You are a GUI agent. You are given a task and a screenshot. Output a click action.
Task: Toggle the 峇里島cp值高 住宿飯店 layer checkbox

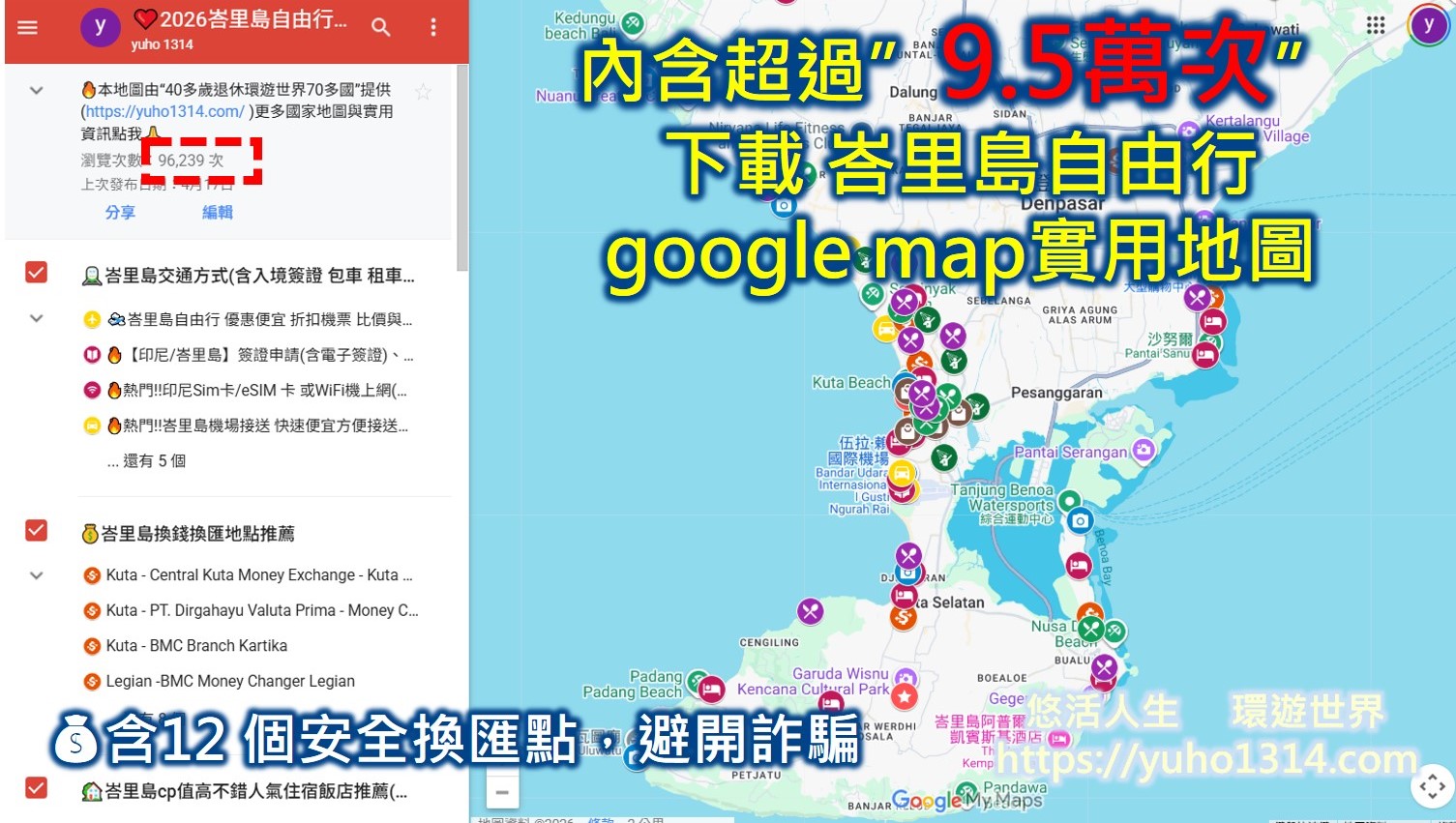coord(36,788)
